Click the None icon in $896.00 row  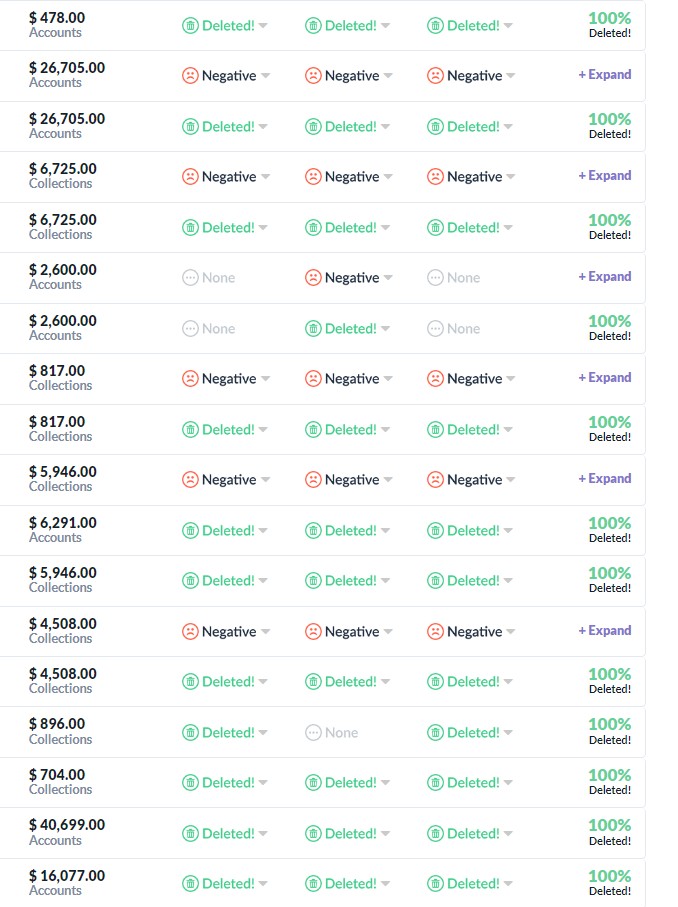[x=313, y=733]
